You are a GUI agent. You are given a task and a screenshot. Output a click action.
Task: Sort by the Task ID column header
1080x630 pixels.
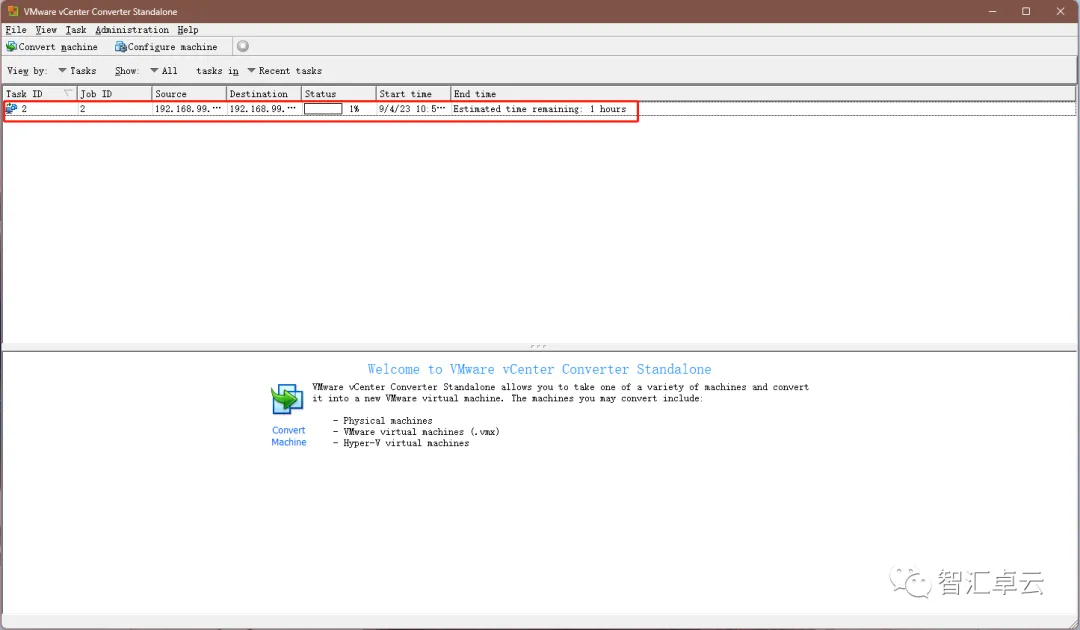[39, 94]
